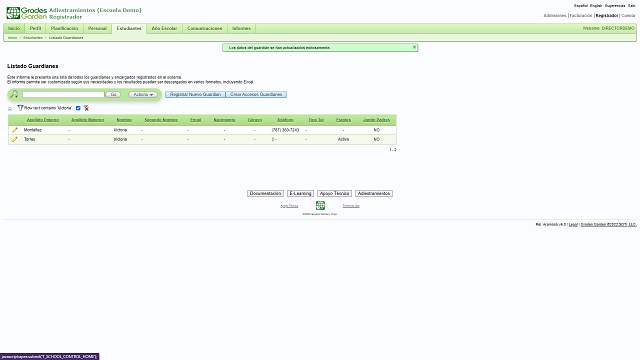640x360 pixels.
Task: Sort by Segundo Nombre column header
Action: pos(161,120)
